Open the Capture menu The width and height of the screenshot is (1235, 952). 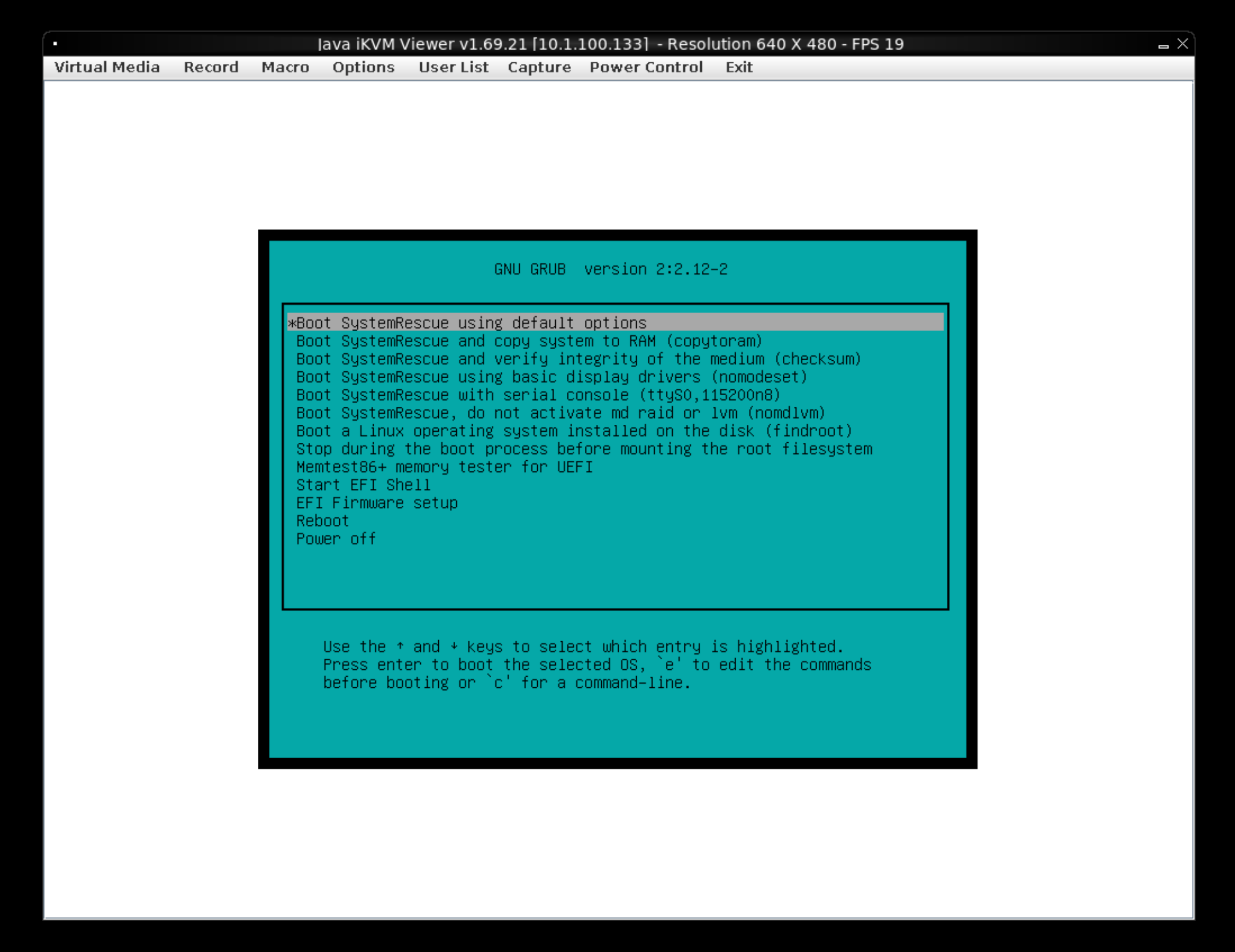coord(540,68)
